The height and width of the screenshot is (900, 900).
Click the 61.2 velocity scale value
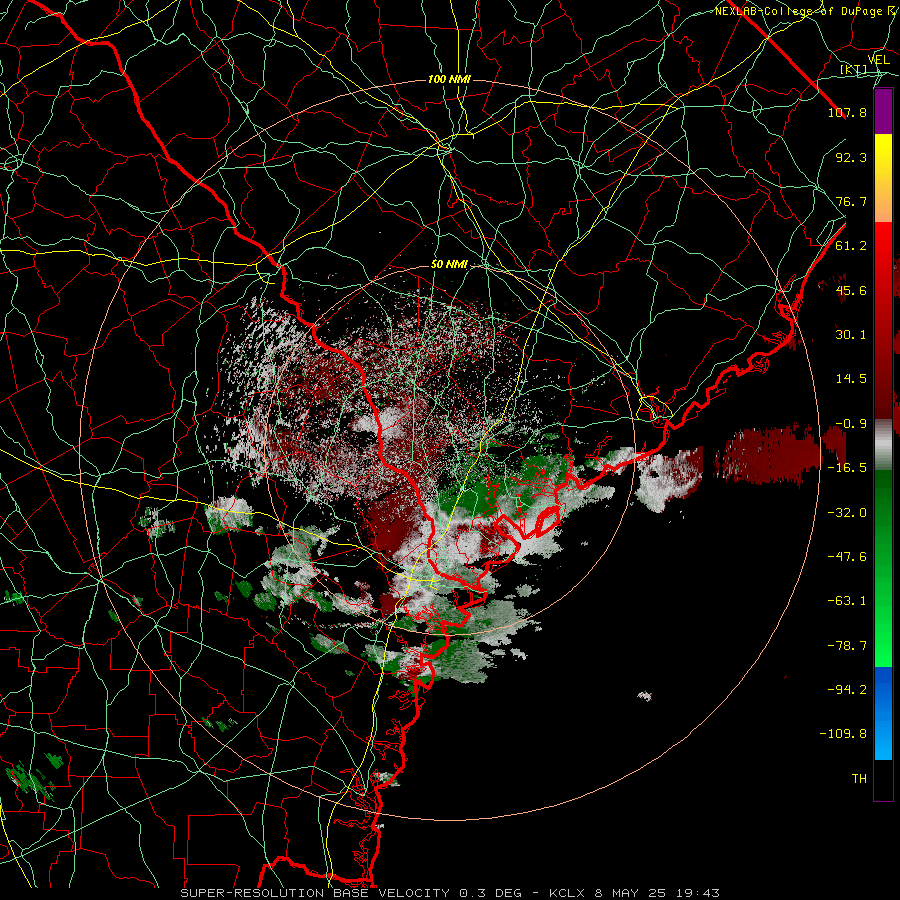coord(851,246)
